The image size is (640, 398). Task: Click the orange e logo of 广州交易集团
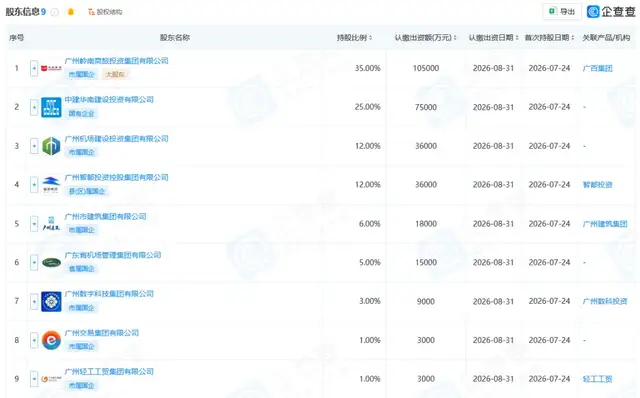tap(51, 340)
